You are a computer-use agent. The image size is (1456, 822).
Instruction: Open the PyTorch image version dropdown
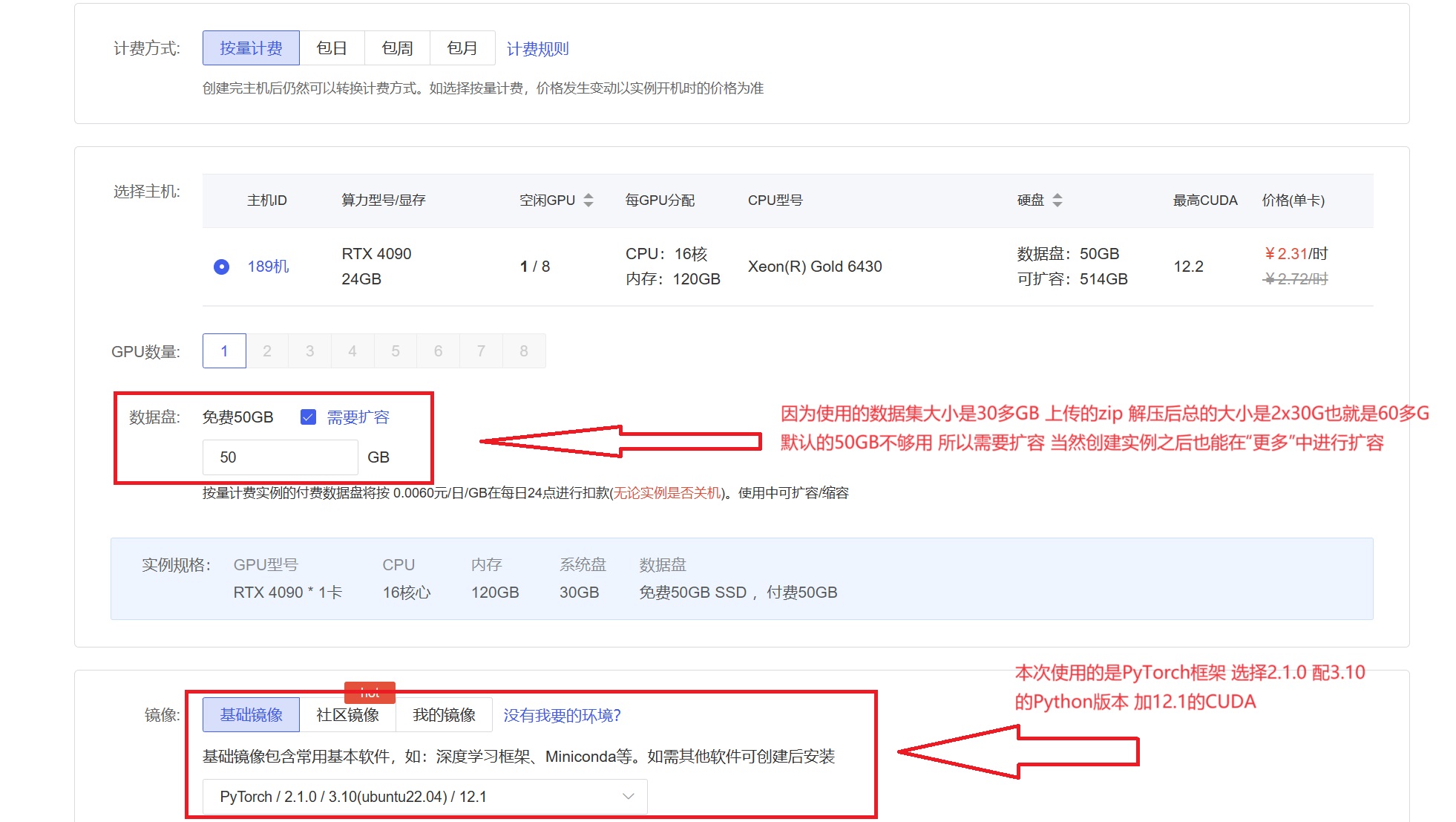pyautogui.click(x=424, y=796)
